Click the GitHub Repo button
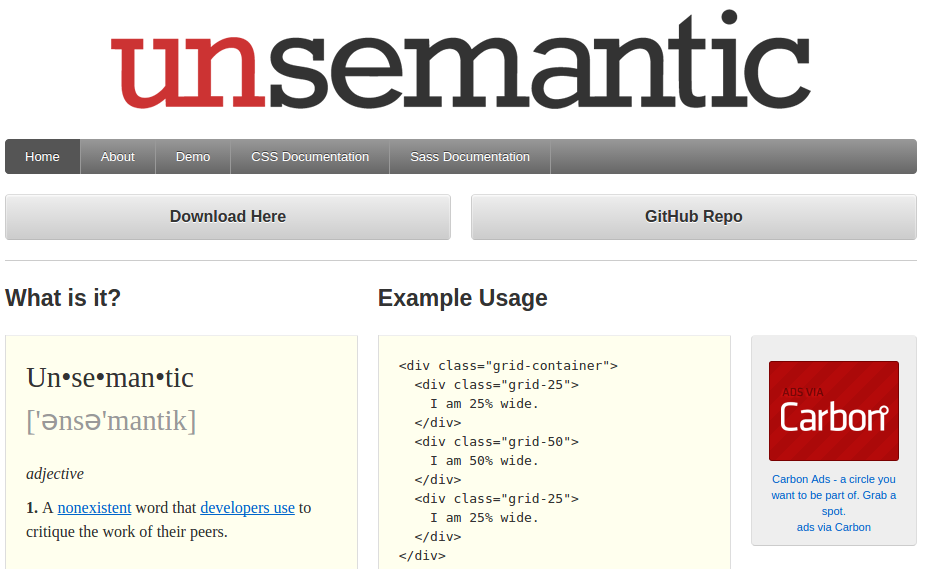Screen dimensions: 925x569 [x=693, y=217]
